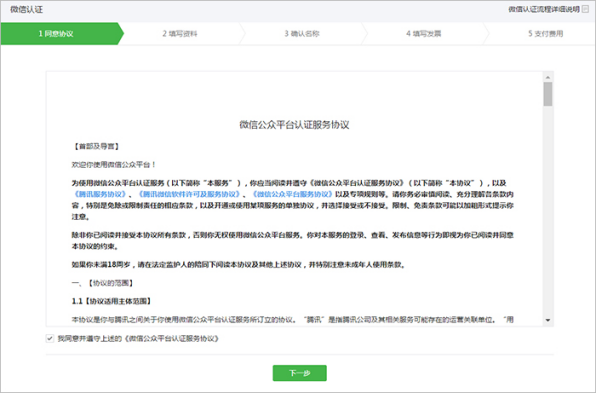This screenshot has width=596, height=393.
Task: Go to step 4 填写发票
Action: pyautogui.click(x=423, y=33)
